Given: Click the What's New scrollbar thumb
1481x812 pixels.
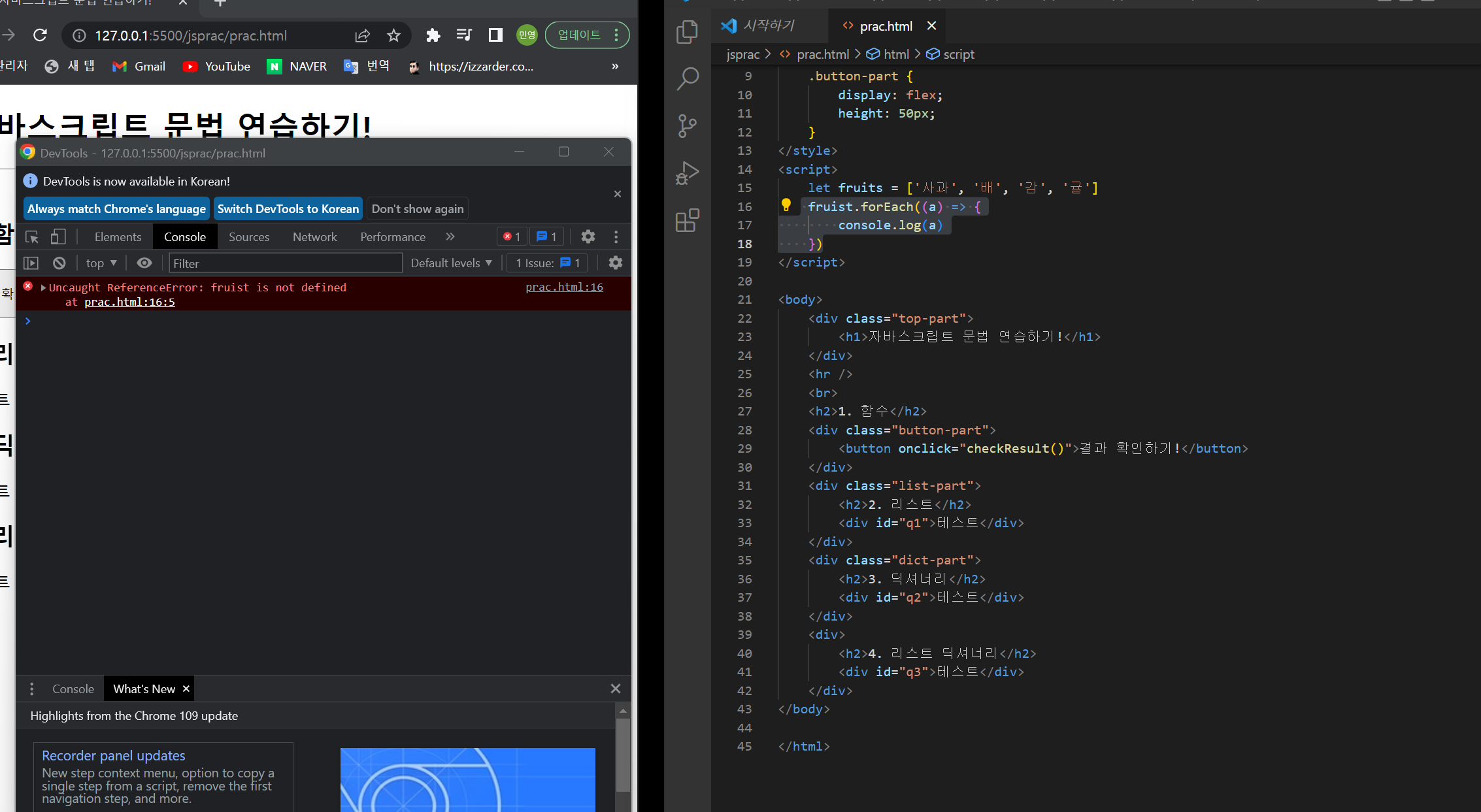Looking at the screenshot, I should (624, 755).
